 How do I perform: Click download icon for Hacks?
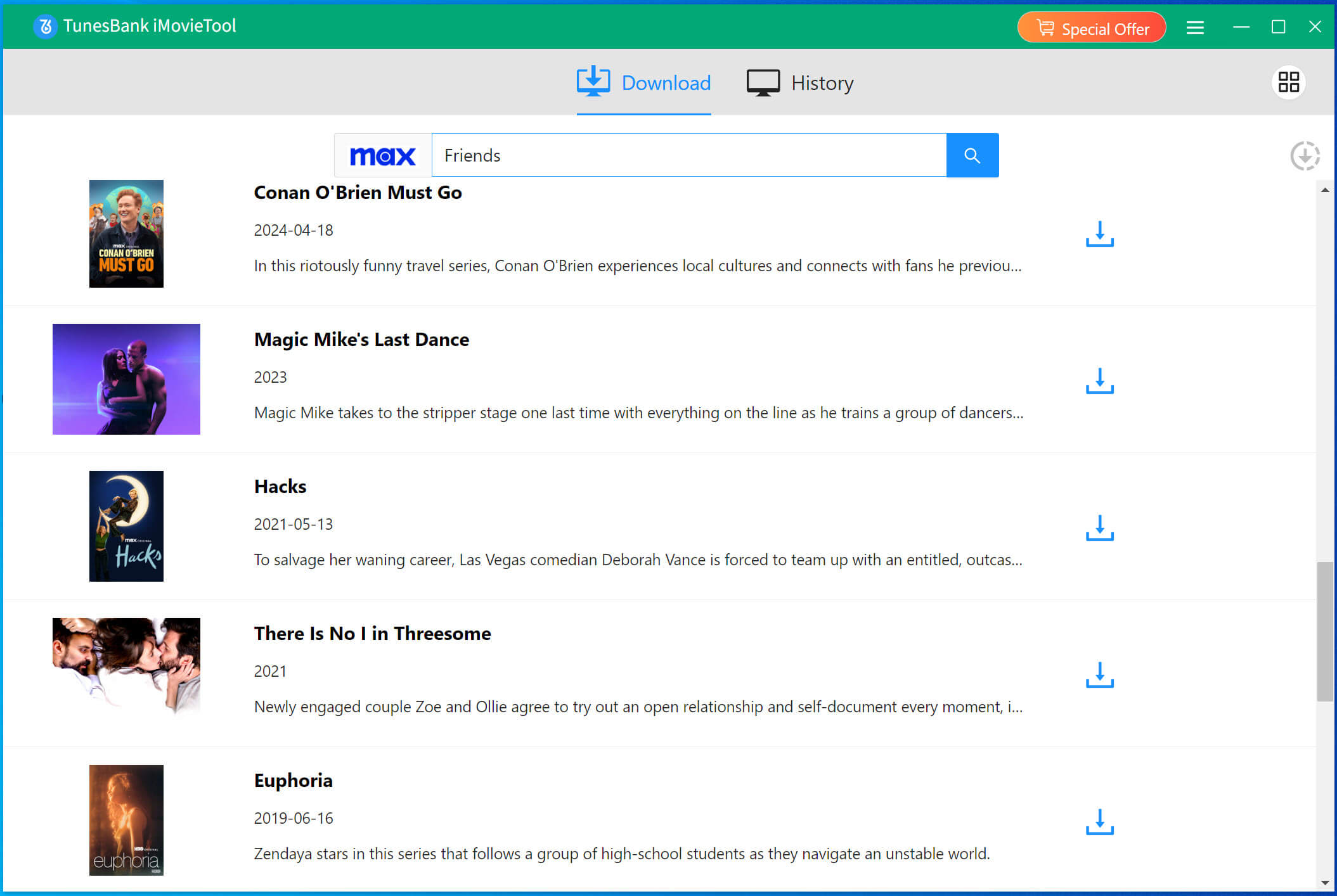[x=1100, y=528]
